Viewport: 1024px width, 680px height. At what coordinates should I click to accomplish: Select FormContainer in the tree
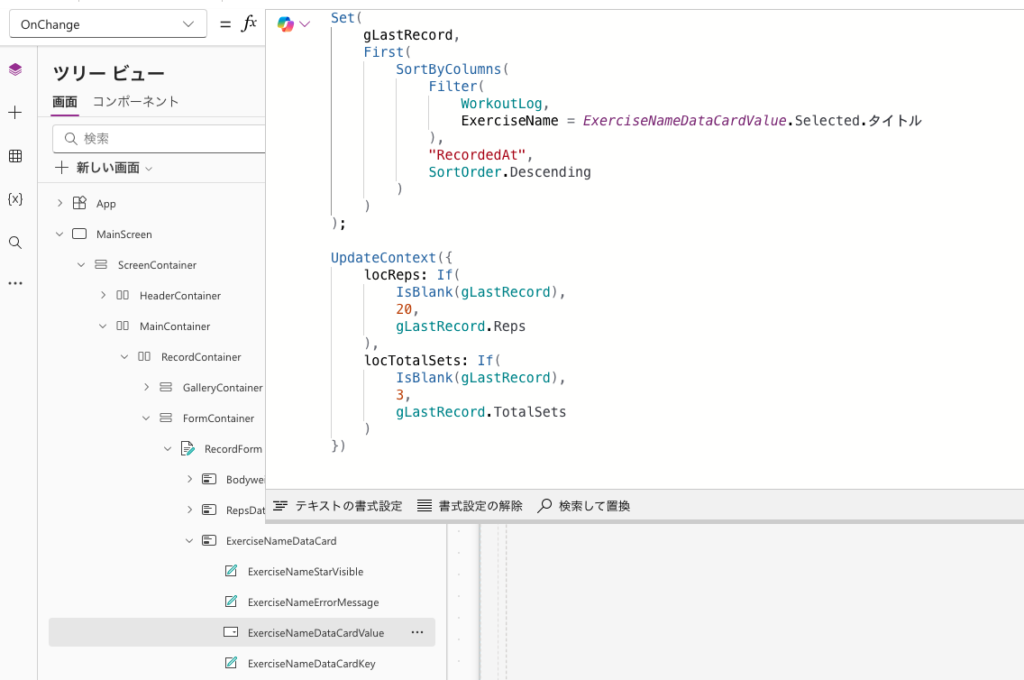(218, 419)
